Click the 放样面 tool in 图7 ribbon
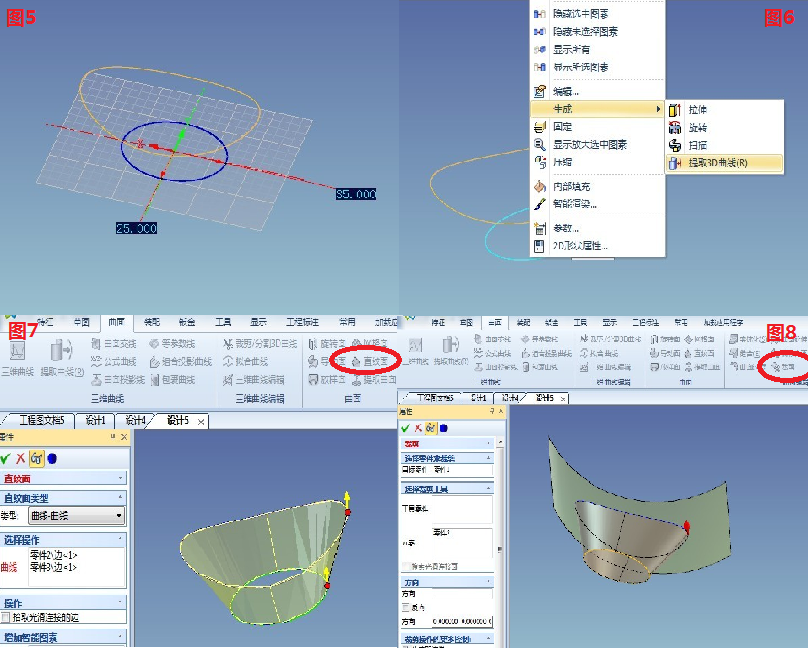Screen dimensions: 808x648 click(327, 380)
